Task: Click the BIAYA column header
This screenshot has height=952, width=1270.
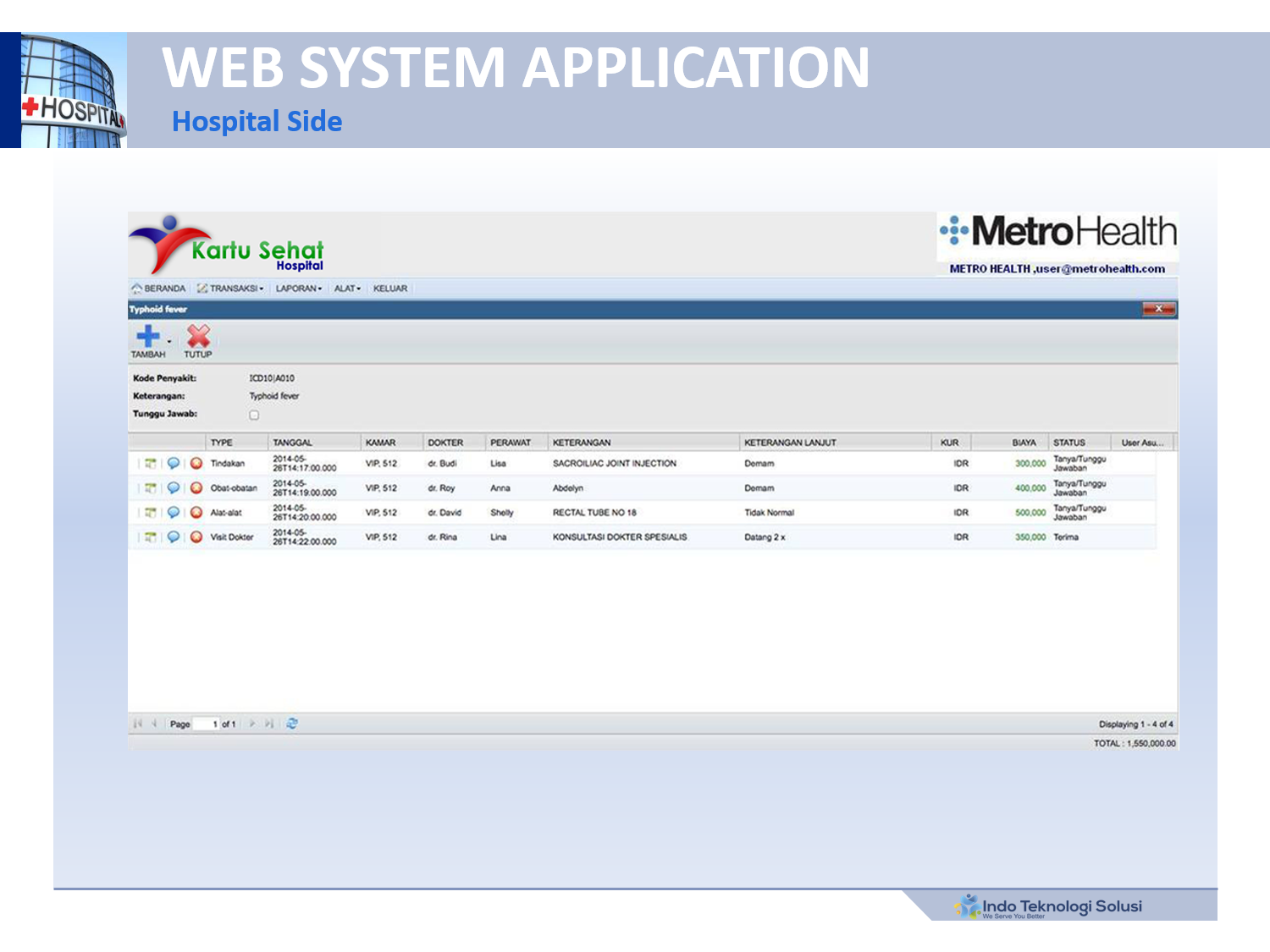Action: 1024,443
